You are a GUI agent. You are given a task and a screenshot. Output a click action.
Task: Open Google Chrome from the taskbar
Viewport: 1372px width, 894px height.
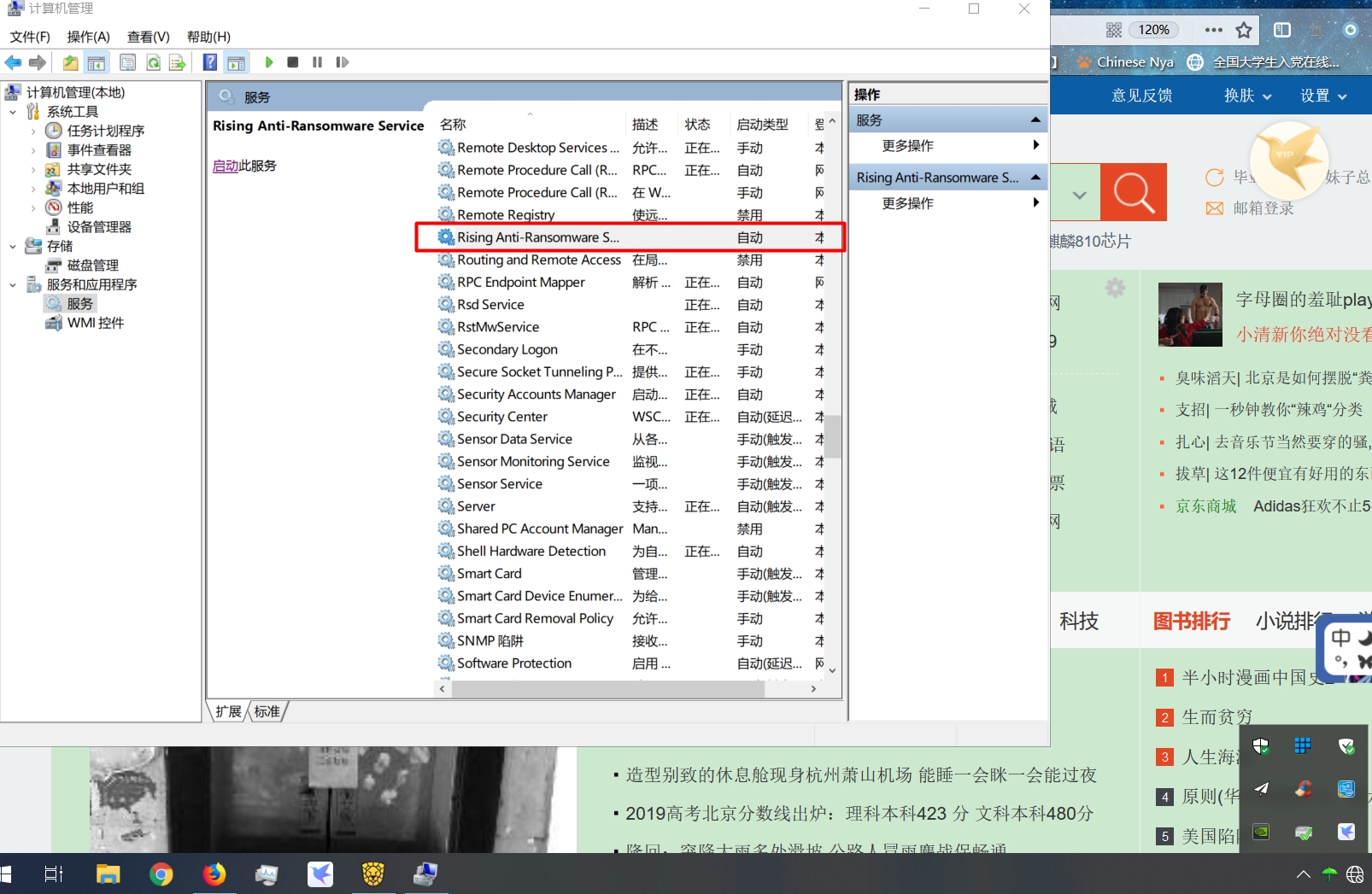coord(161,874)
